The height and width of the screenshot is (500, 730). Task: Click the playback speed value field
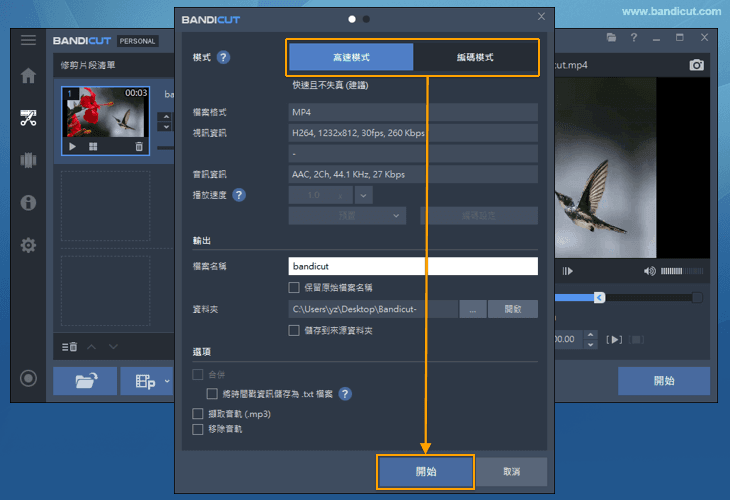point(320,195)
